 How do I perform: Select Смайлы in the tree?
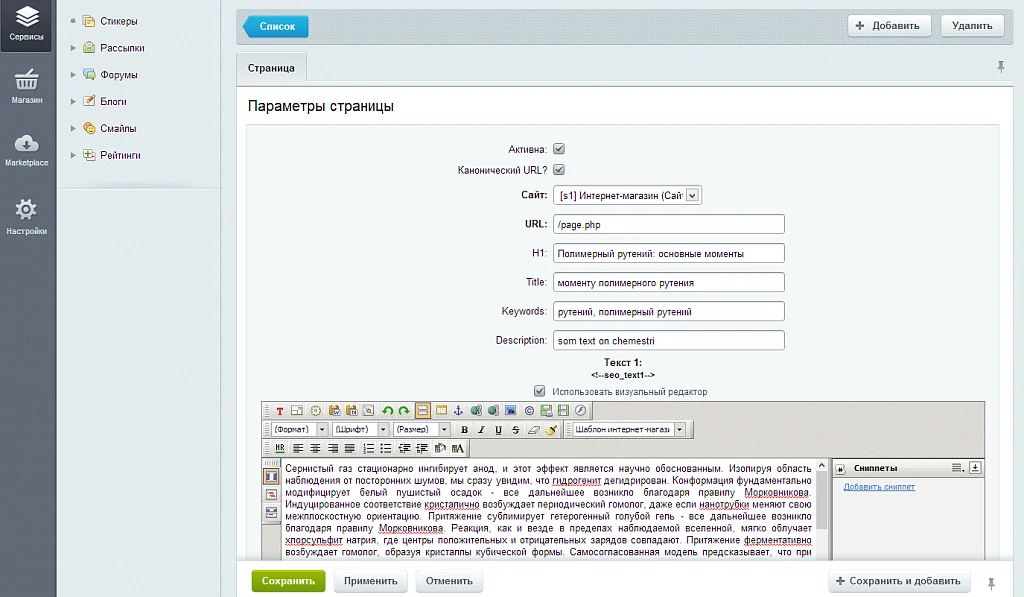(118, 128)
